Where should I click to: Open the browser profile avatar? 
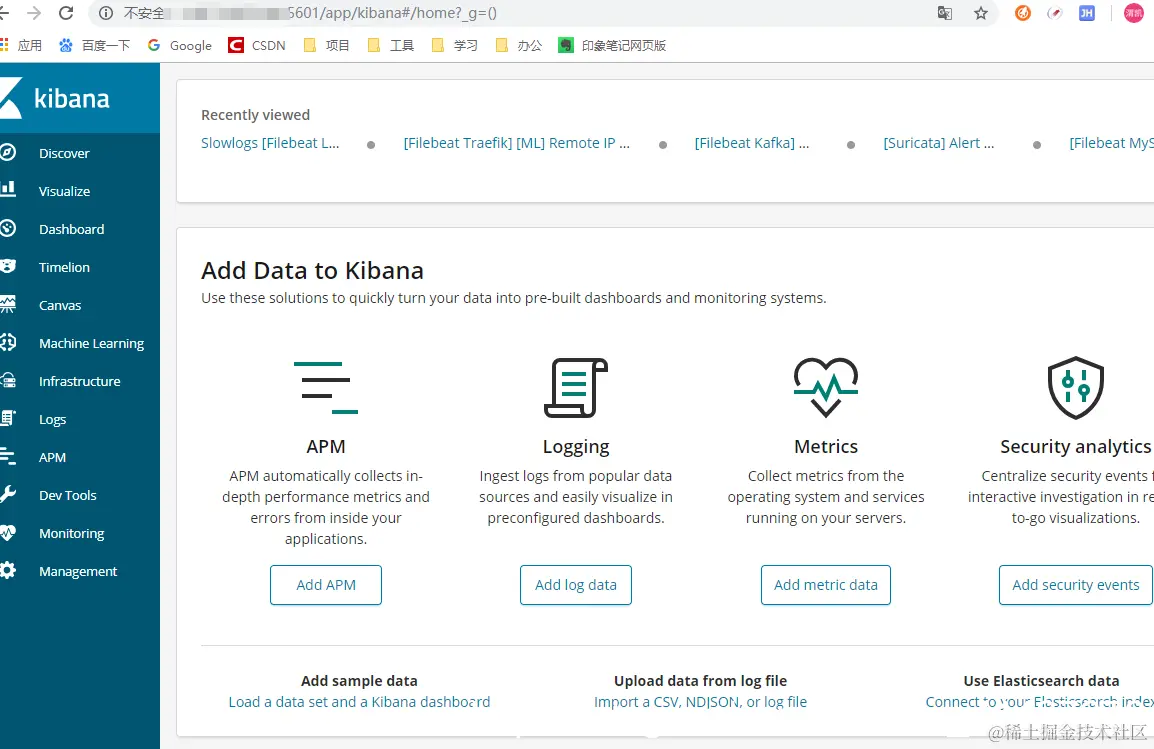[1133, 13]
